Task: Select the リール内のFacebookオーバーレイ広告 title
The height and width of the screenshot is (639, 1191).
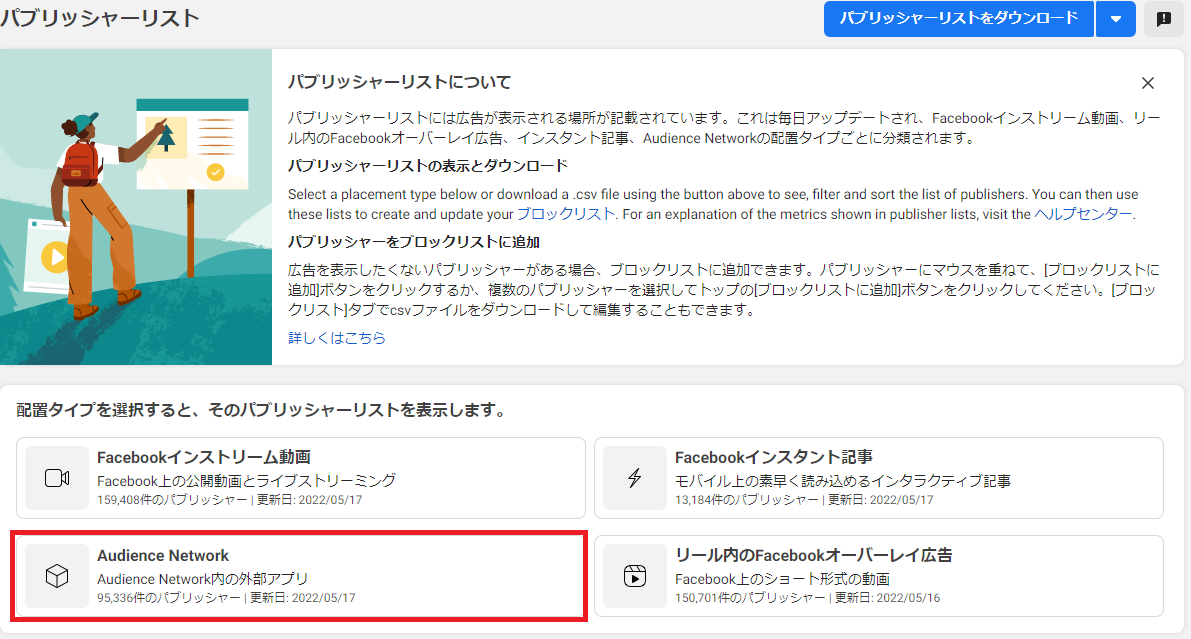Action: coord(813,555)
